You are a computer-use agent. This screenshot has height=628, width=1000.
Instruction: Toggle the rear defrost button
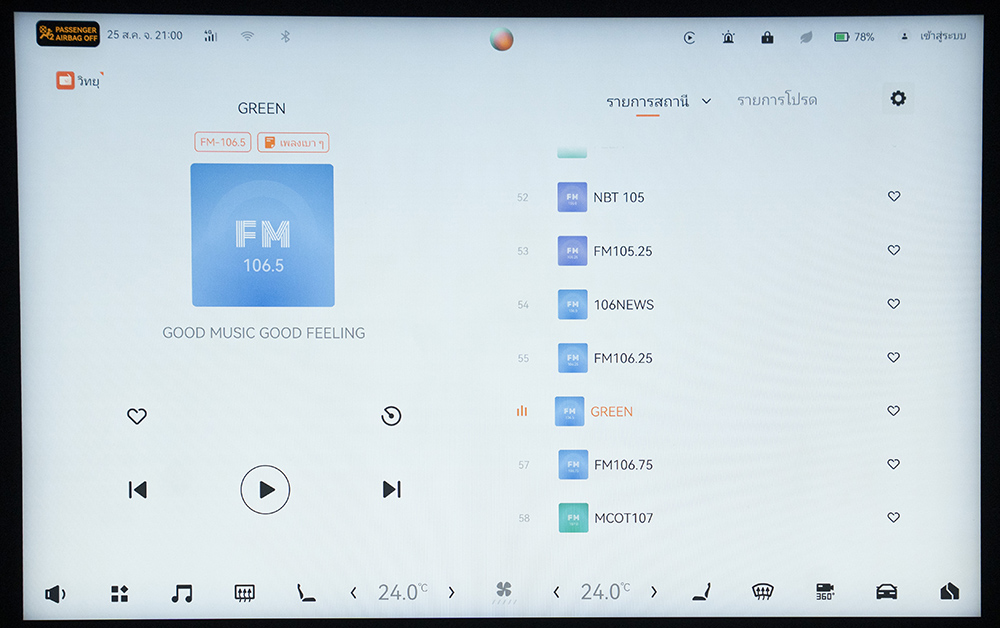pyautogui.click(x=244, y=593)
